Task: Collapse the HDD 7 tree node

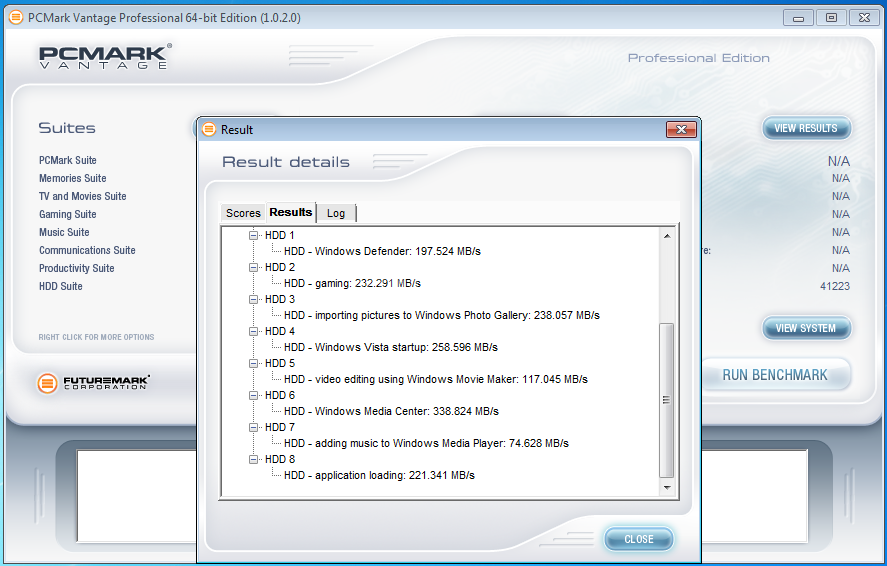Action: (253, 427)
